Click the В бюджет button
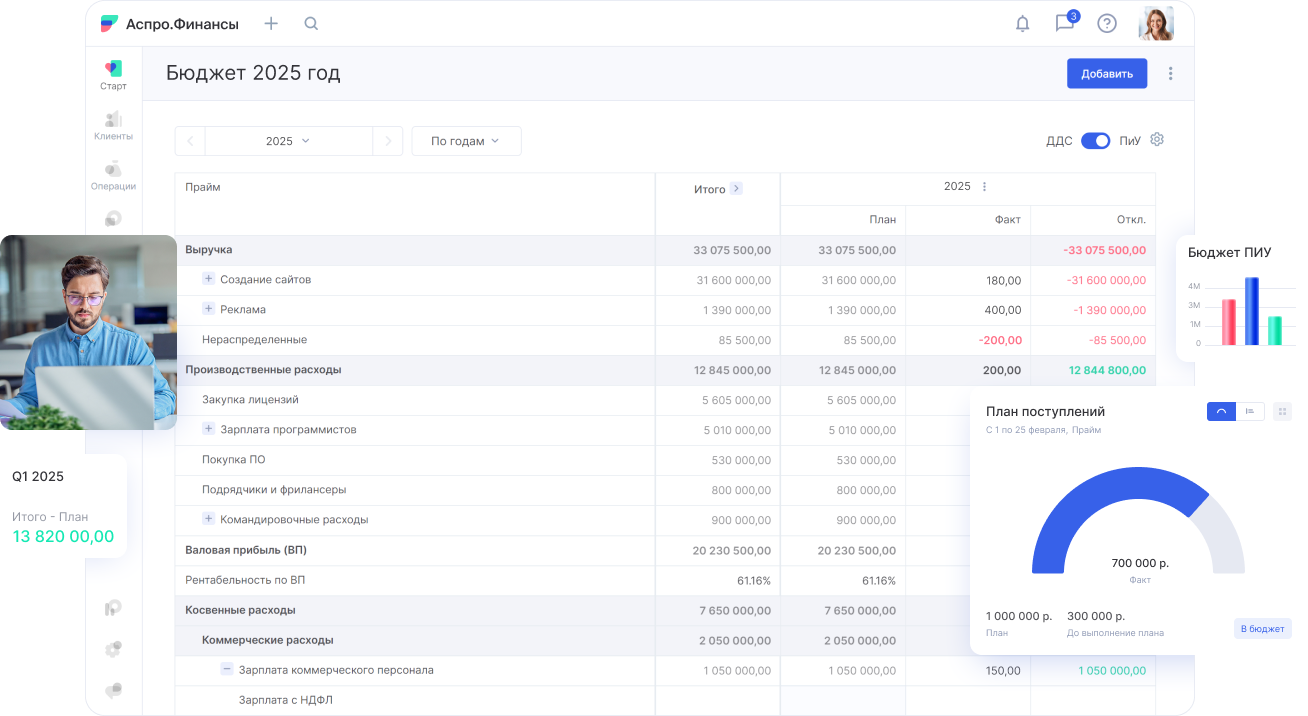Viewport: 1308px width, 716px height. pyautogui.click(x=1262, y=629)
